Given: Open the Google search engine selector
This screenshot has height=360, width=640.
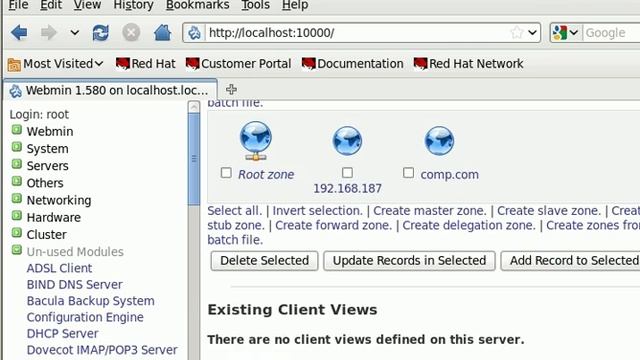Looking at the screenshot, I should (565, 33).
